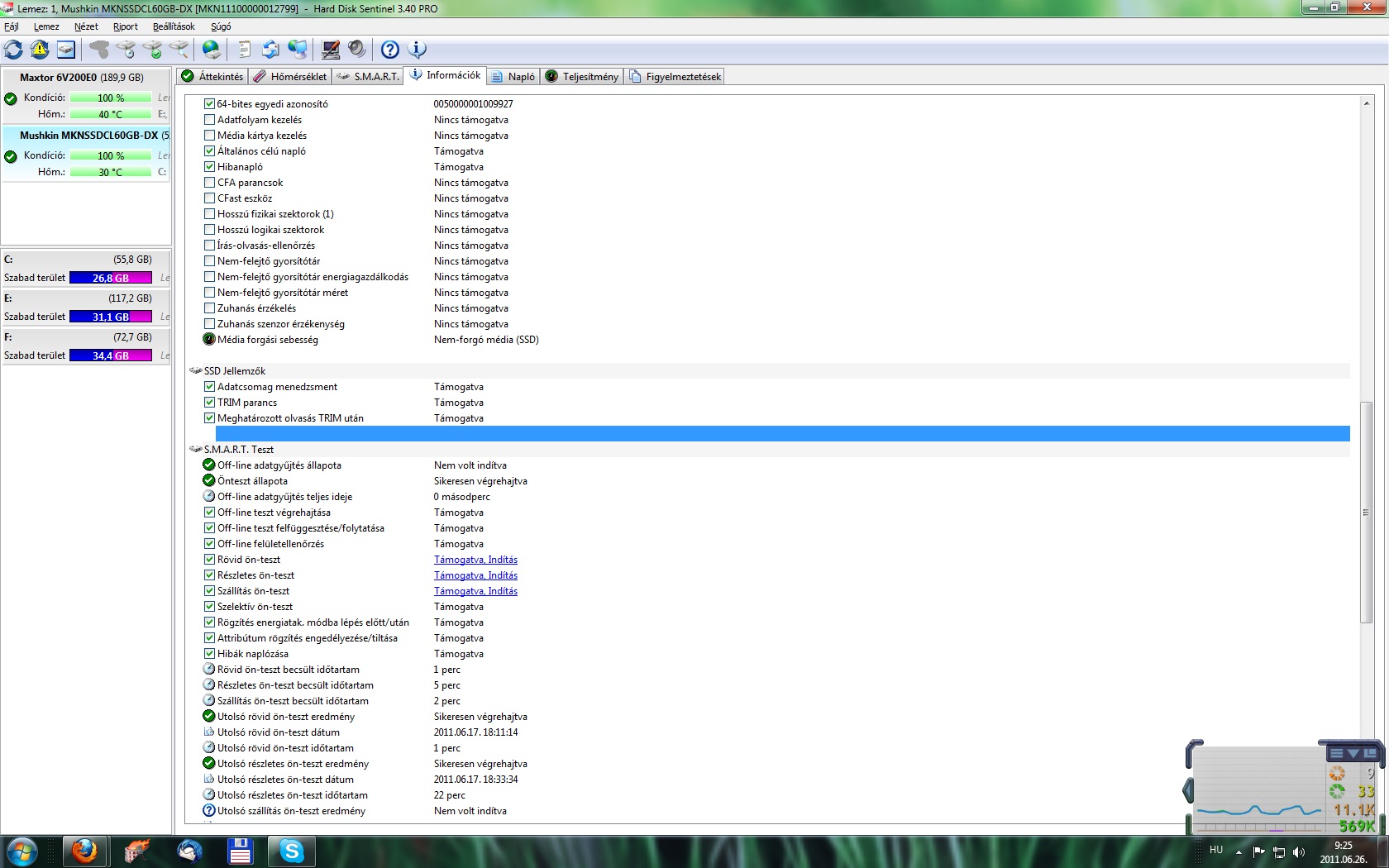Click the green status check for Mushkin disk
1389x868 pixels.
tap(11, 156)
